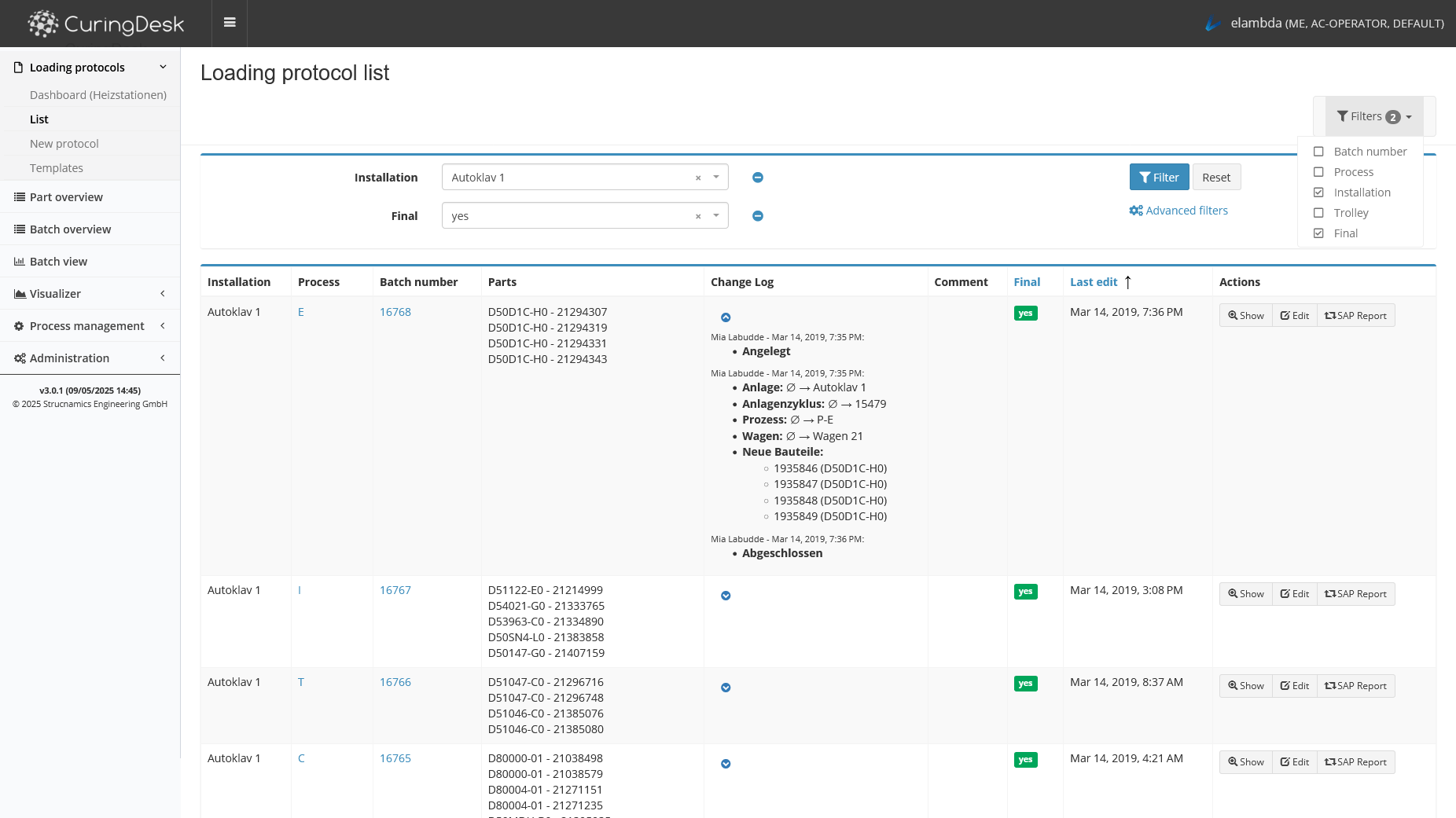Enable the Batch number filter checkbox
Image resolution: width=1456 pixels, height=818 pixels.
coord(1318,152)
